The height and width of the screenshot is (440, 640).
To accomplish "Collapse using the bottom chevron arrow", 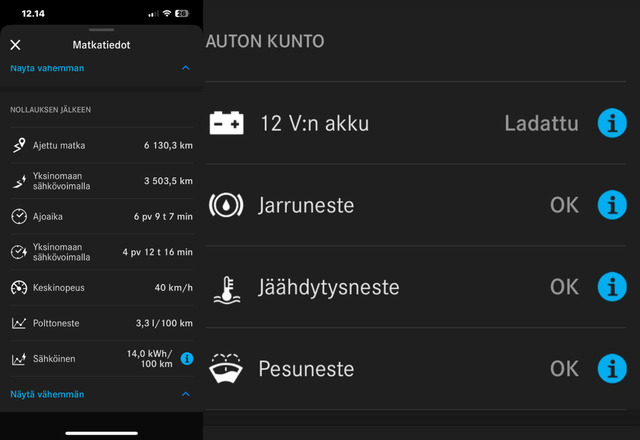I will click(186, 394).
